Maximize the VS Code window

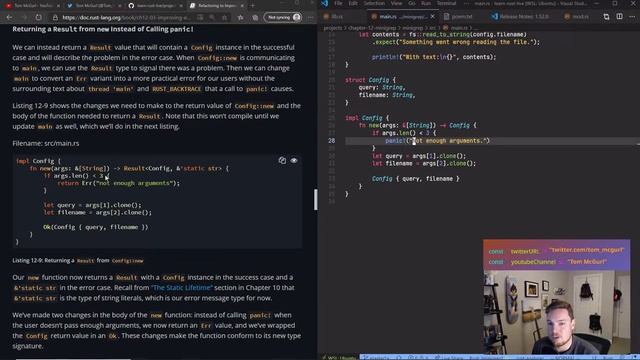click(x=615, y=4)
